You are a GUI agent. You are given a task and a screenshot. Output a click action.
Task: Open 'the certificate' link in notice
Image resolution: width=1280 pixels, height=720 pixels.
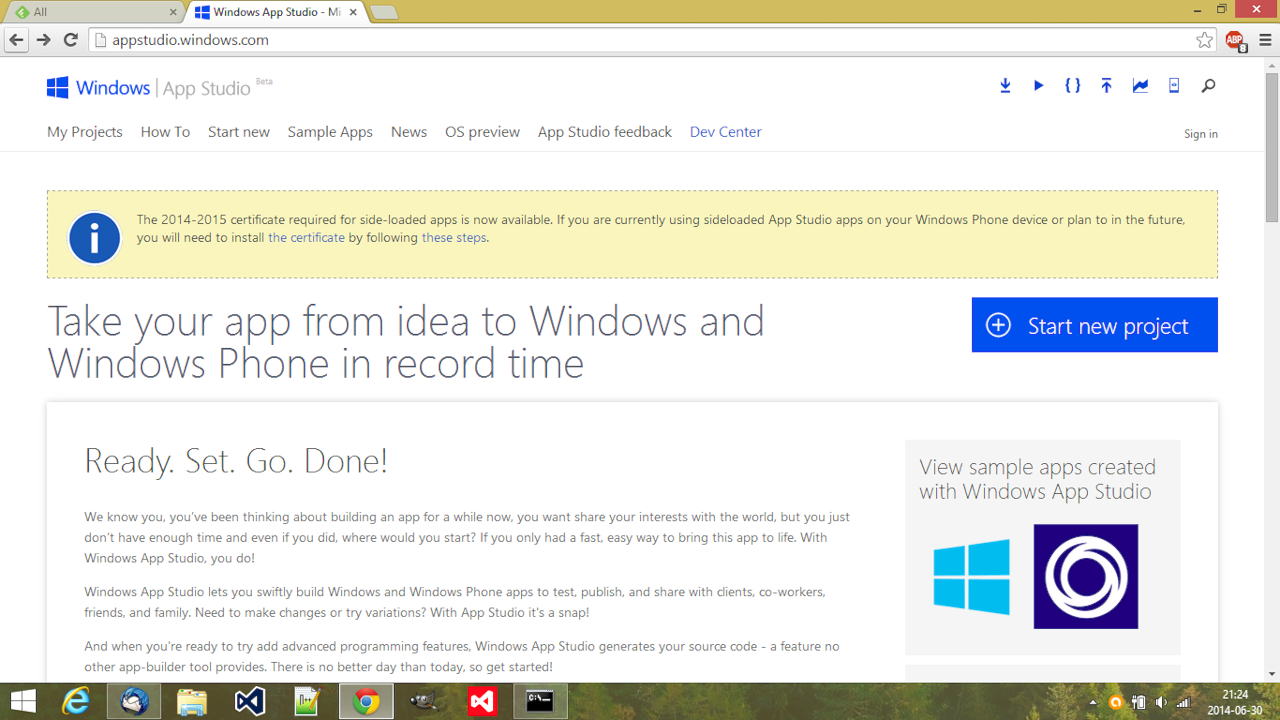pyautogui.click(x=306, y=238)
